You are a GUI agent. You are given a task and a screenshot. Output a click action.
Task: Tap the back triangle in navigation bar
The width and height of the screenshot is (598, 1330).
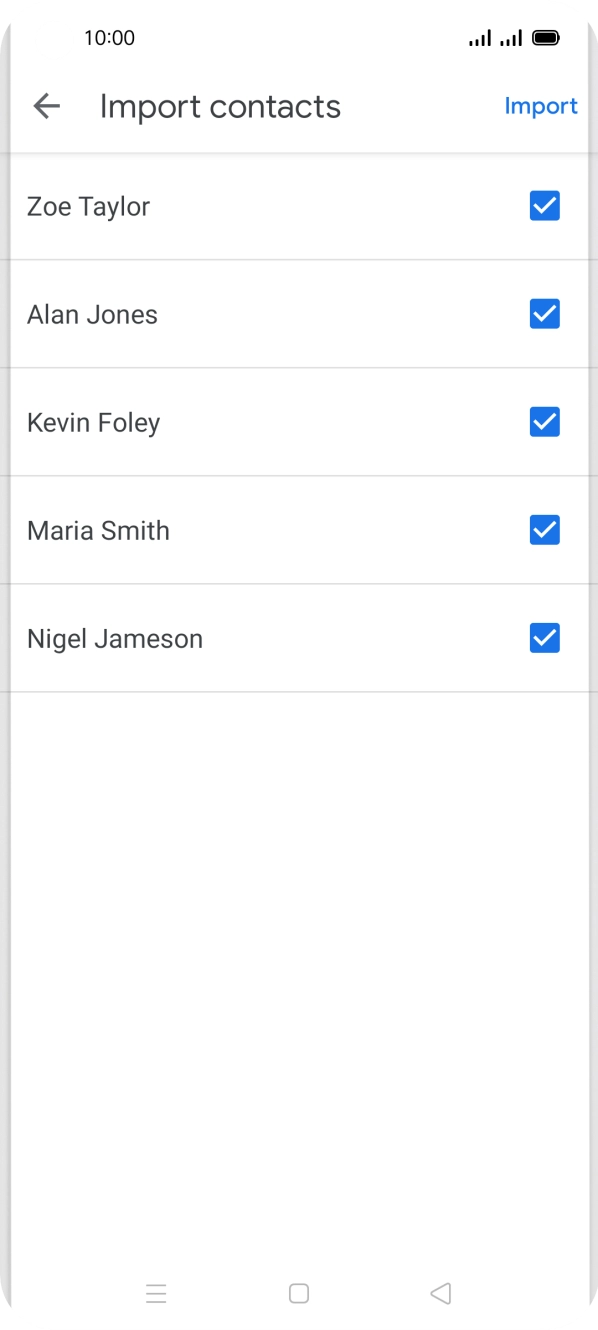click(x=441, y=1293)
